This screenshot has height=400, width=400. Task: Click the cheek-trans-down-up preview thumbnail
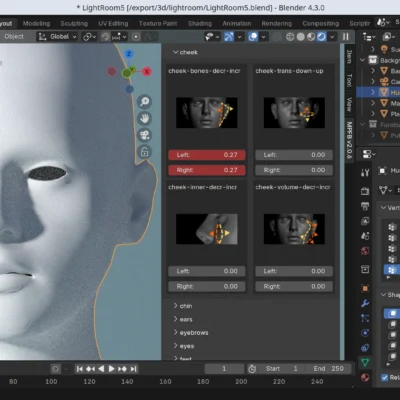pos(294,113)
